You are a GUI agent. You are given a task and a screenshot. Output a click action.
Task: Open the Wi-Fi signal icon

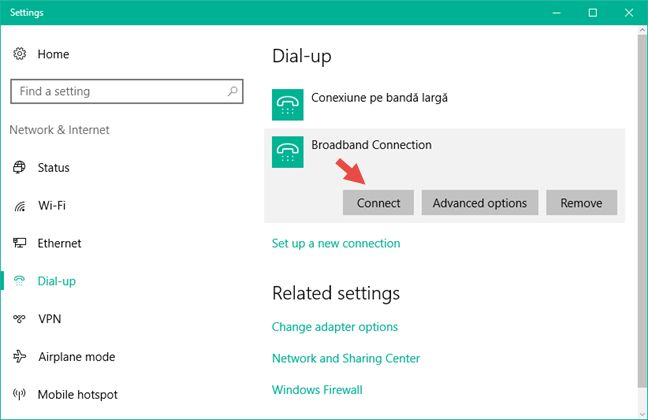(x=19, y=205)
